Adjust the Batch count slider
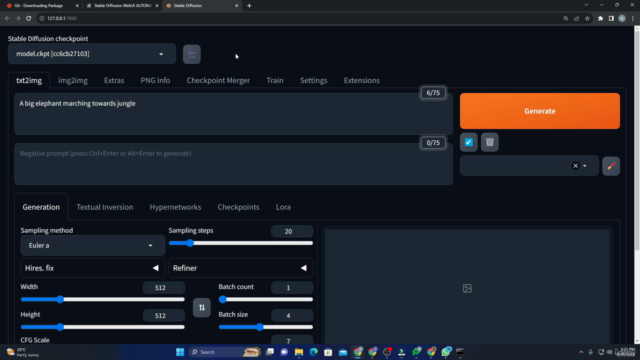 (266, 300)
